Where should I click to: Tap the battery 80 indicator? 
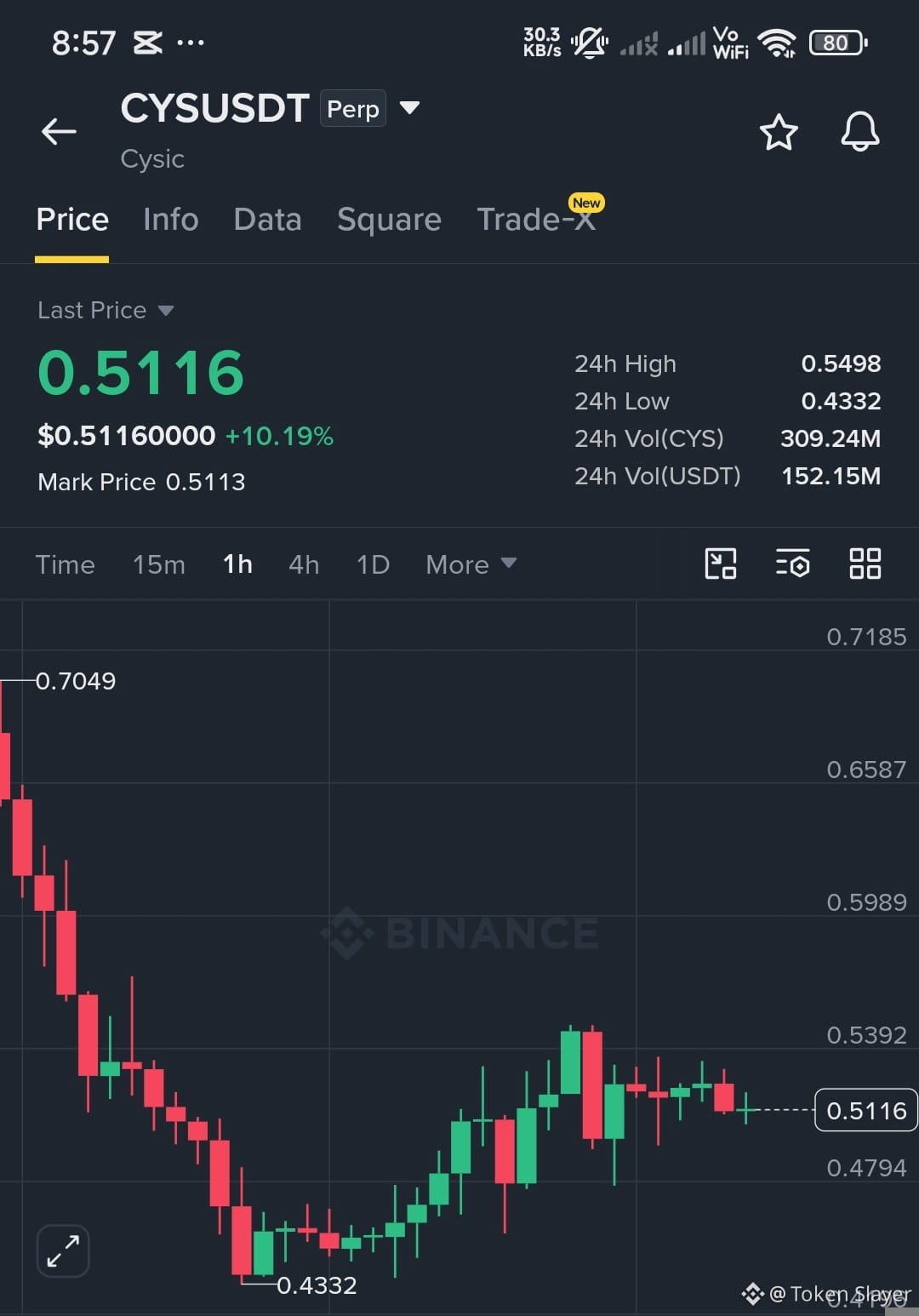coord(838,43)
